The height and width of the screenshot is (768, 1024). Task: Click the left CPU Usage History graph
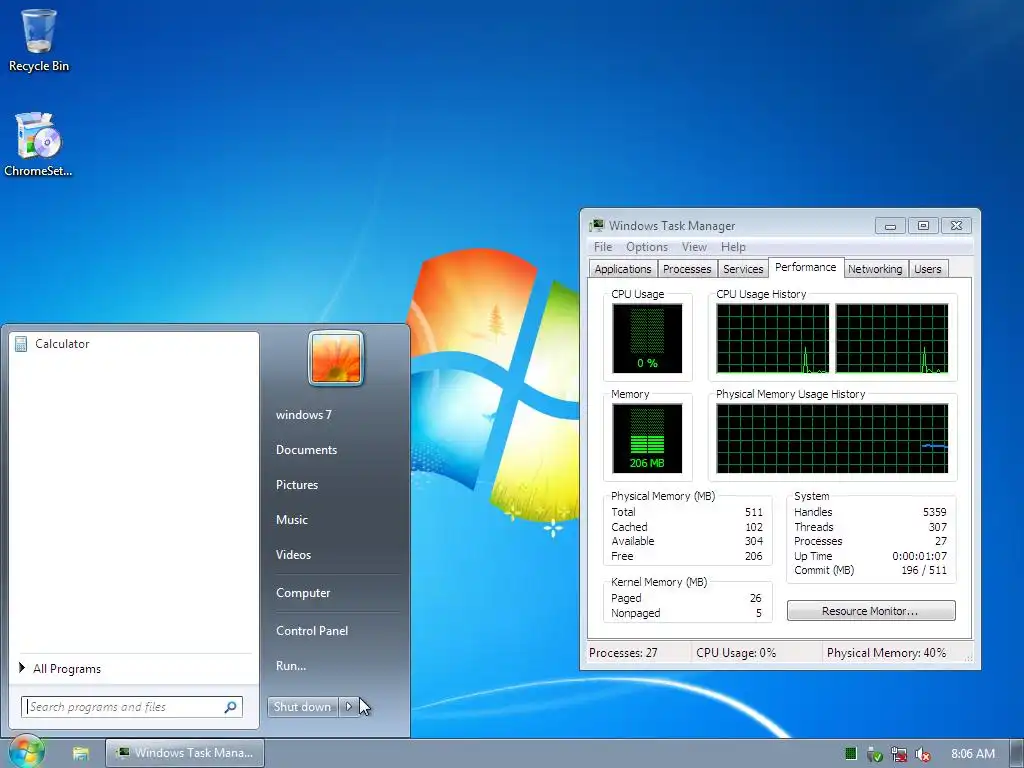click(773, 338)
